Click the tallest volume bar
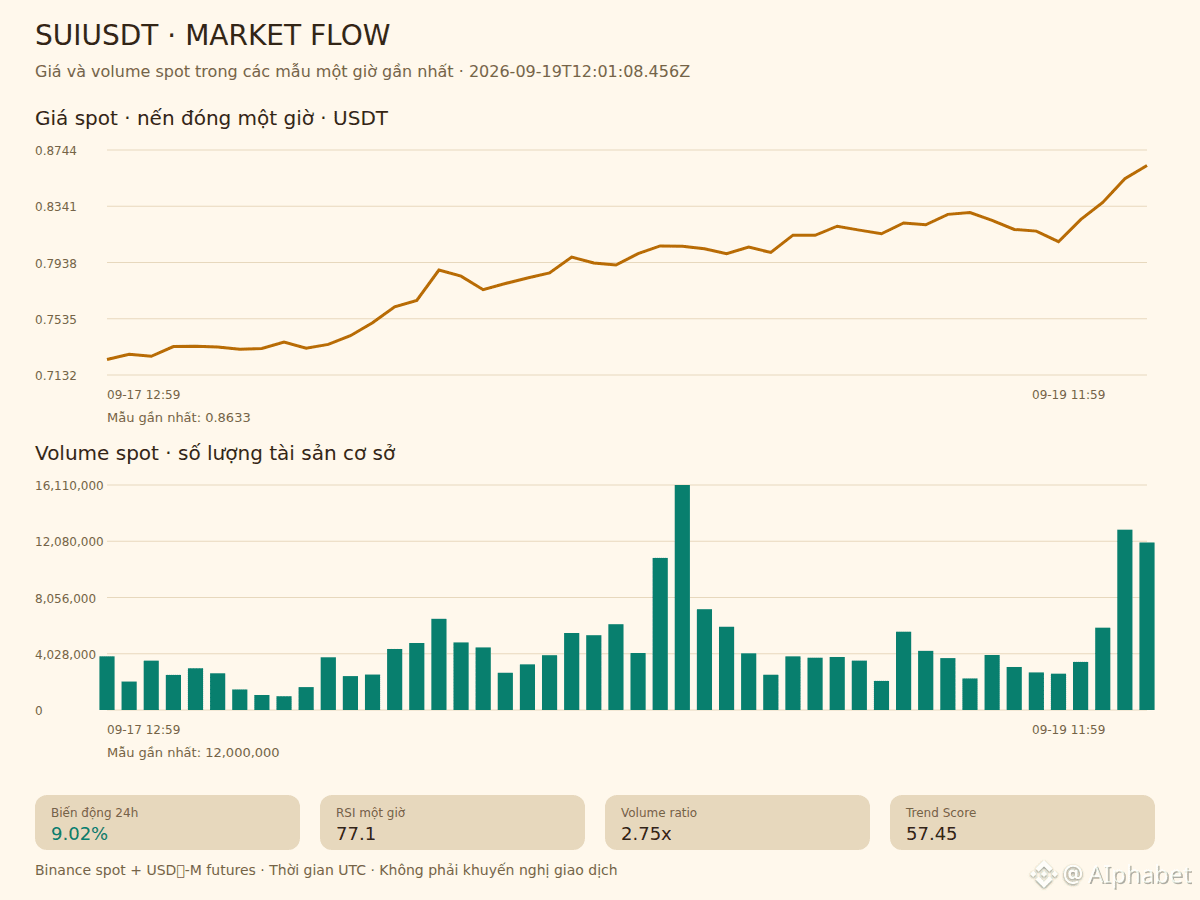 (682, 597)
